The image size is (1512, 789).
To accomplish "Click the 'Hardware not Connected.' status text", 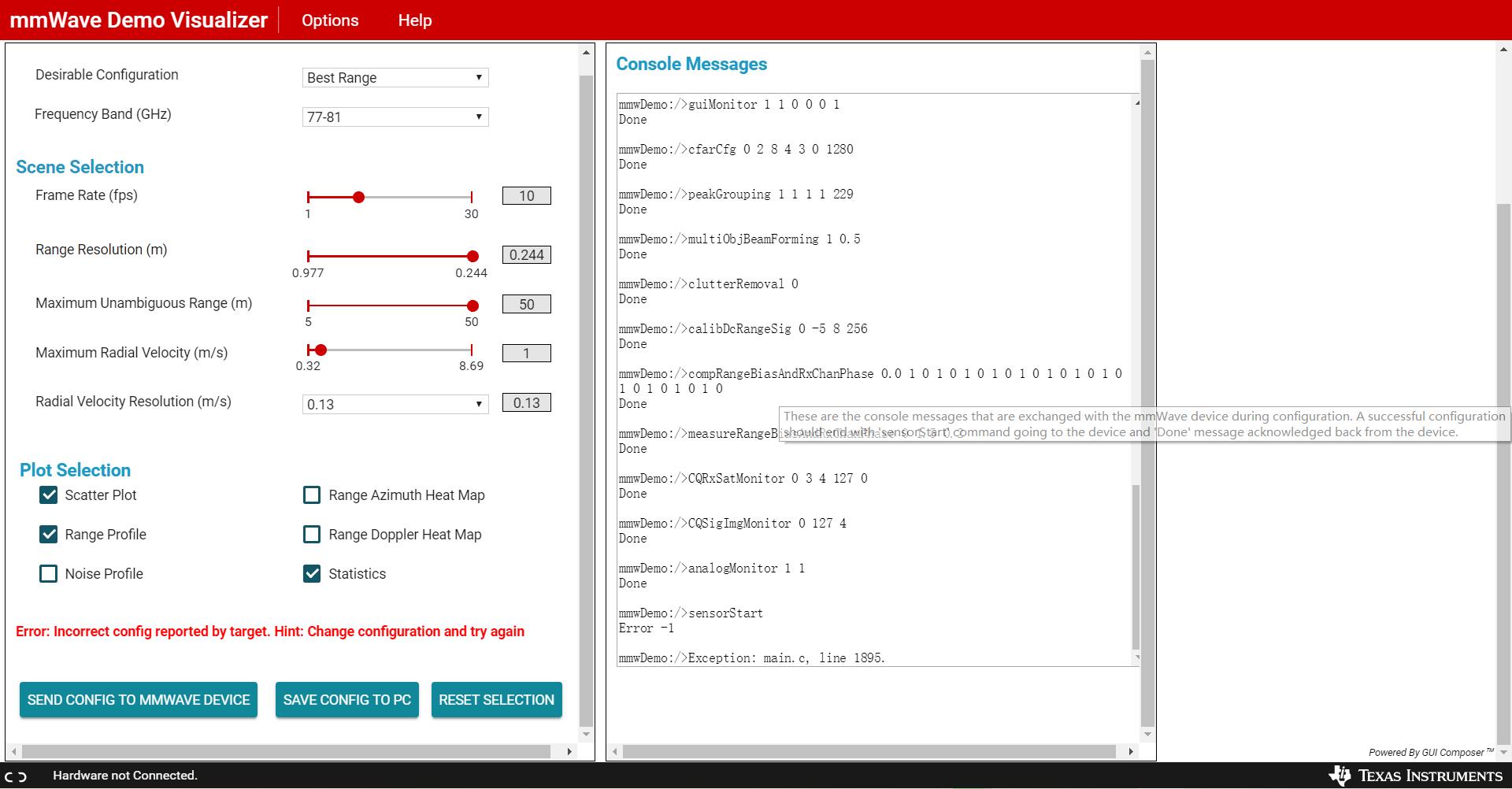I will point(125,776).
